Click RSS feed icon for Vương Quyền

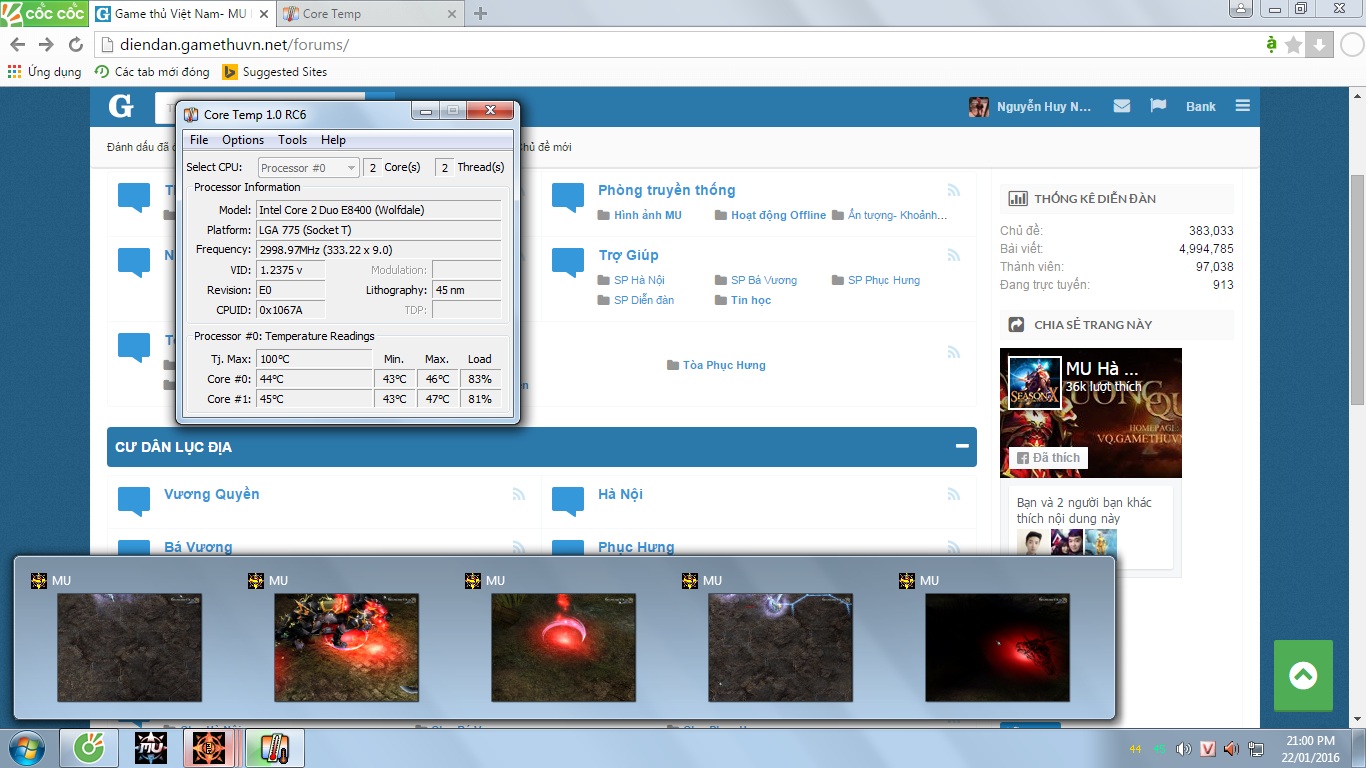tap(519, 494)
